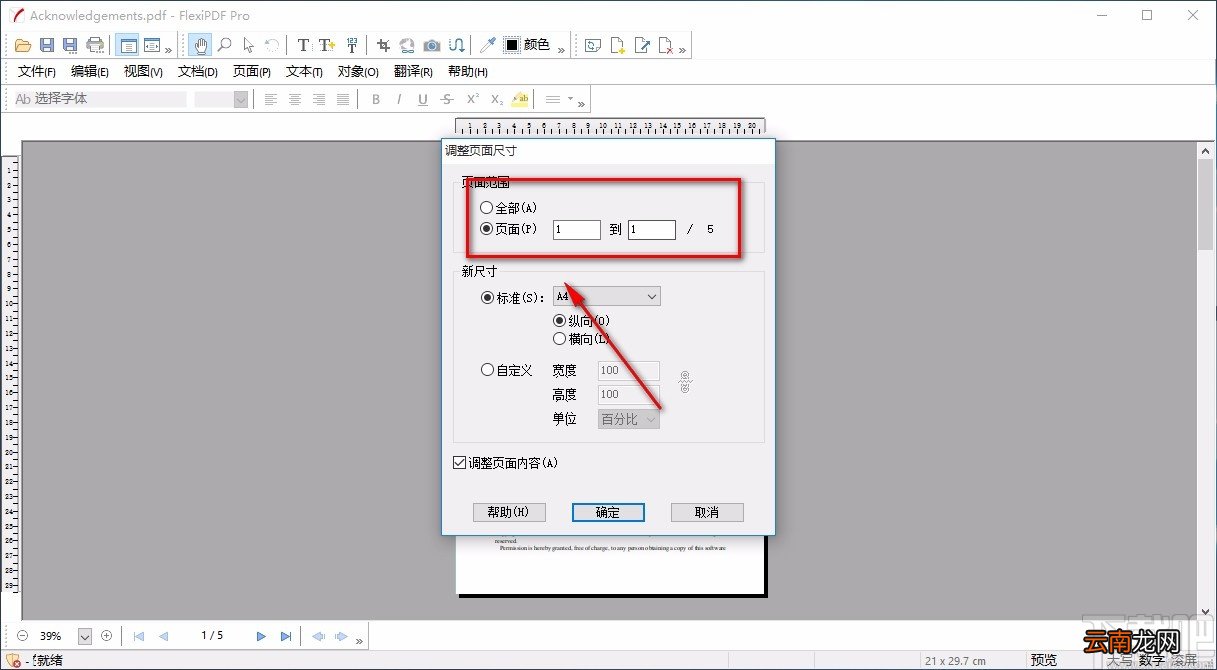Open the 百分比 unit dropdown
Image resolution: width=1217 pixels, height=670 pixels.
pos(629,419)
